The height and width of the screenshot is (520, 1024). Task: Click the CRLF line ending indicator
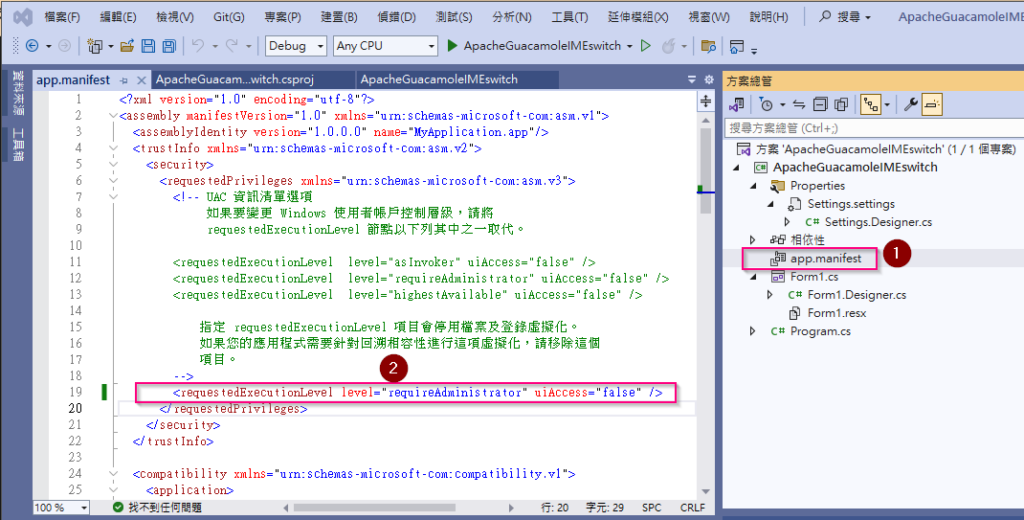click(x=693, y=508)
